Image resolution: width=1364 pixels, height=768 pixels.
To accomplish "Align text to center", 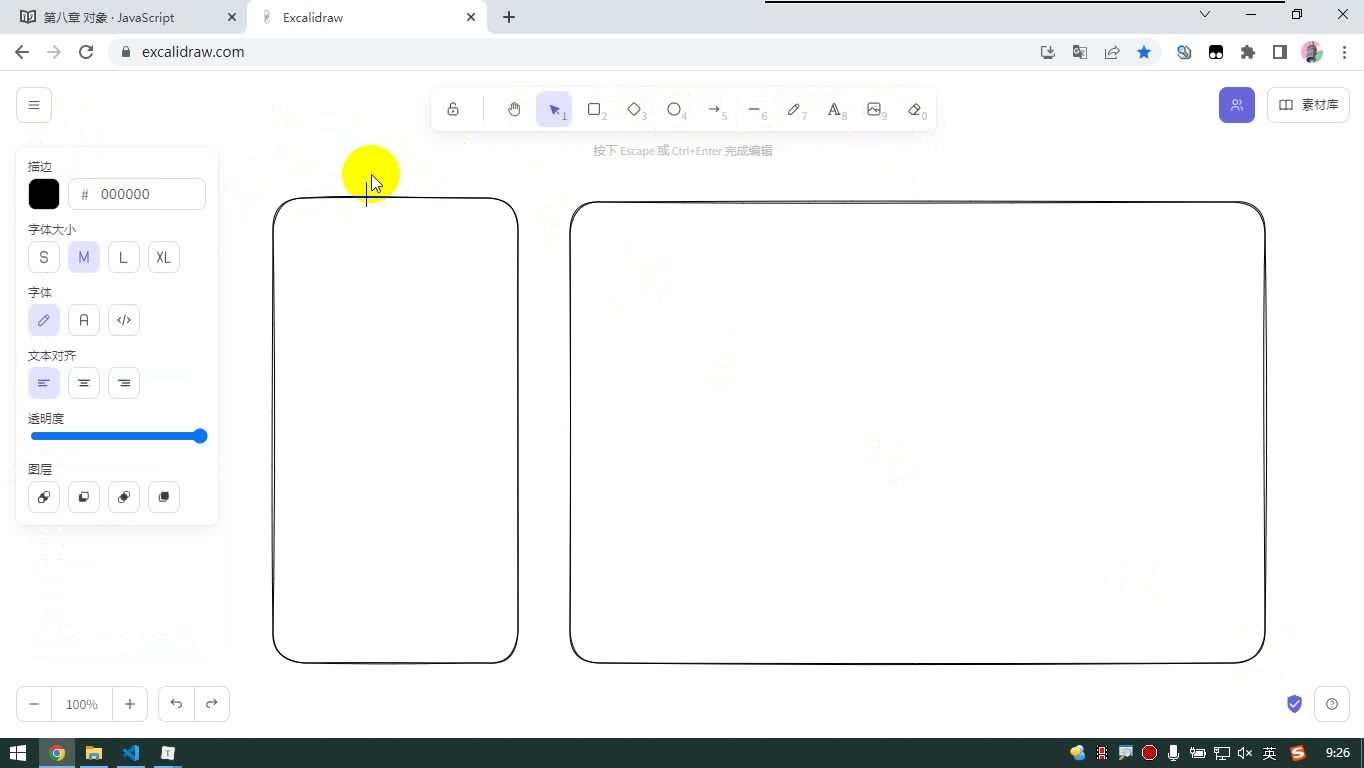I will click(x=84, y=383).
